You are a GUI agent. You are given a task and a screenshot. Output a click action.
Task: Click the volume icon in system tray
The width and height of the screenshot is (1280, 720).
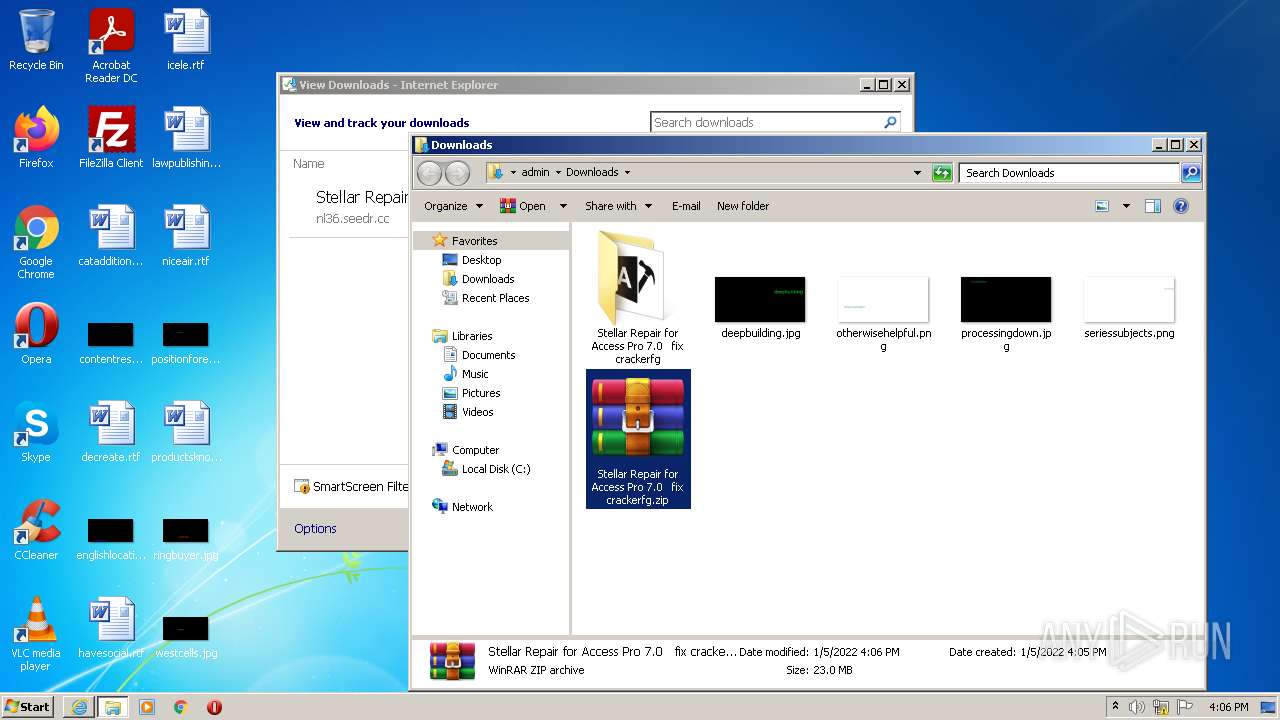1137,707
